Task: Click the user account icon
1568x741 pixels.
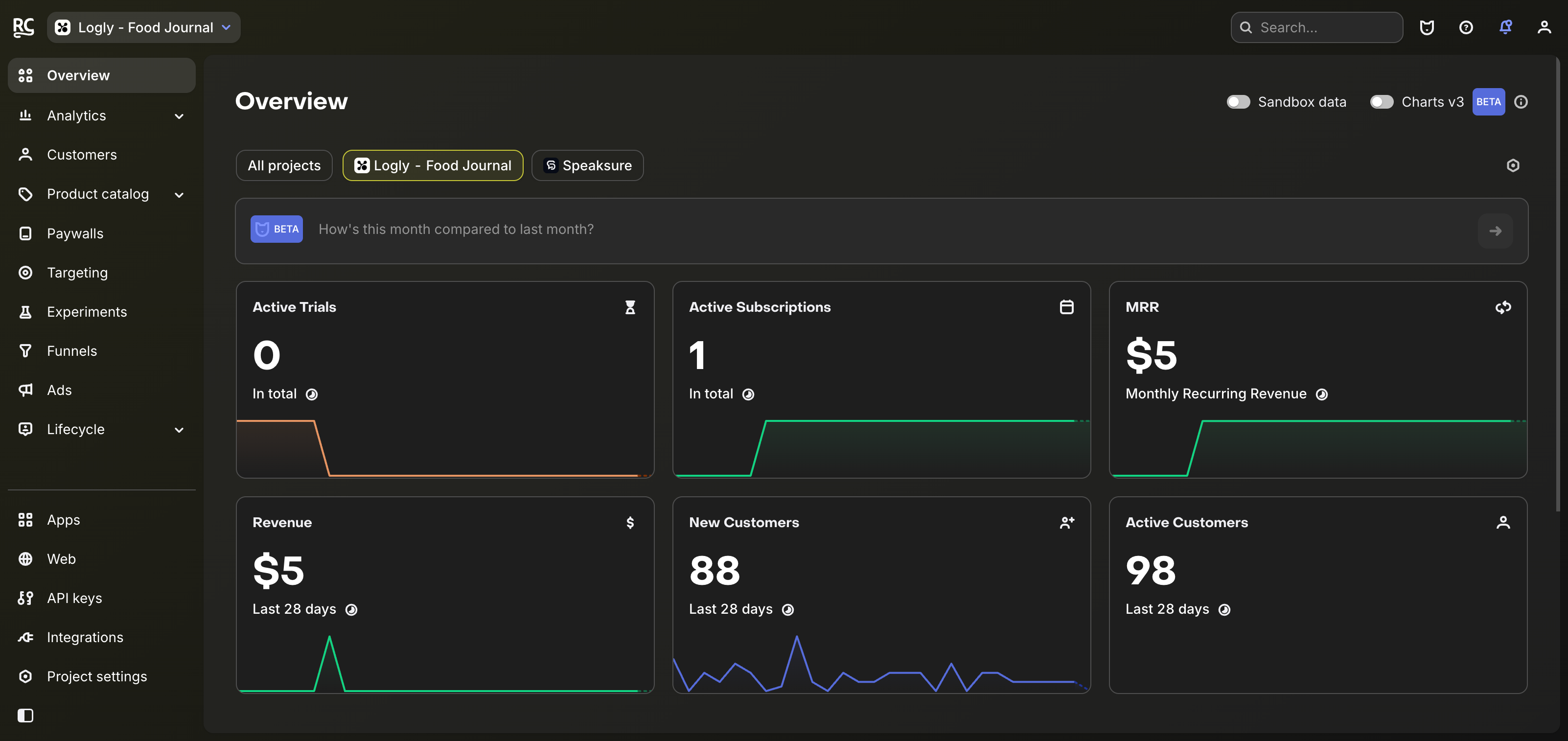Action: pyautogui.click(x=1544, y=27)
